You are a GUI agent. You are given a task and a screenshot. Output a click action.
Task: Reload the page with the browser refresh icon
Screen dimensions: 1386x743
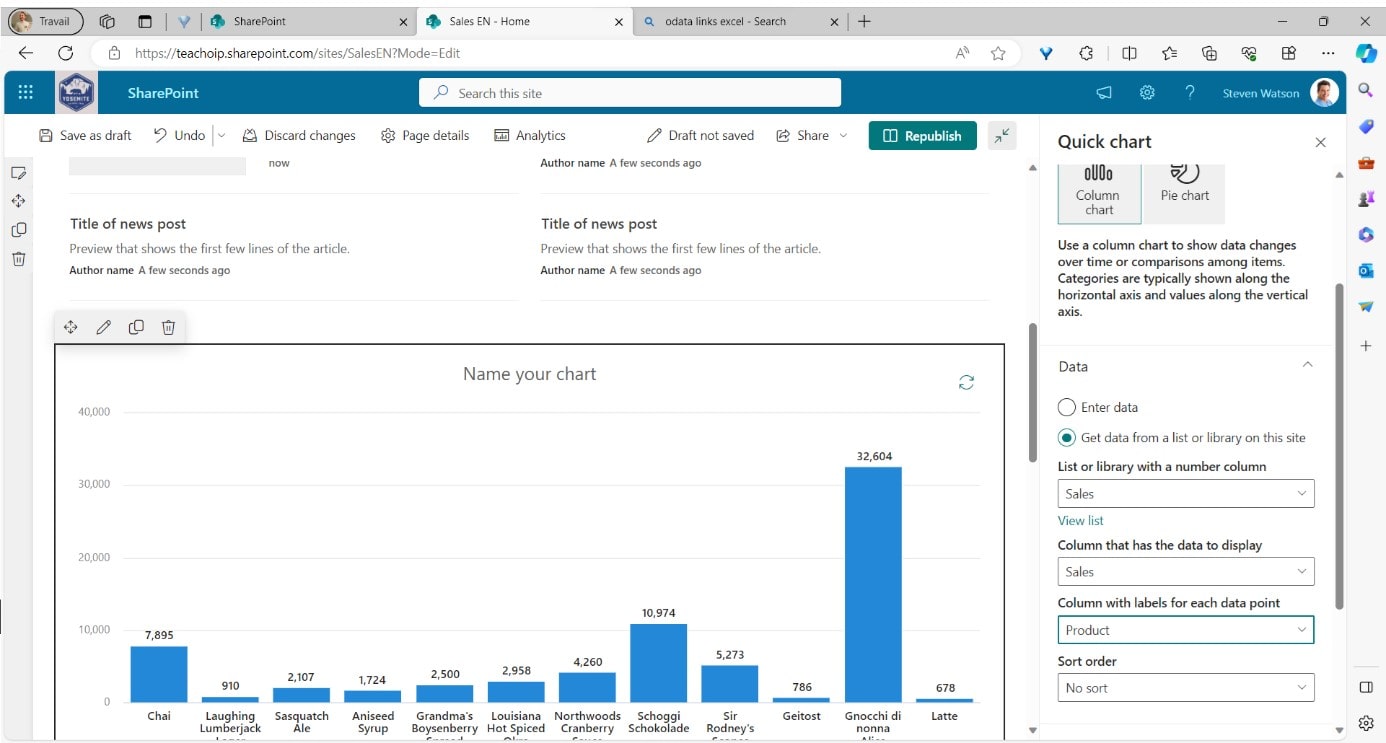(66, 53)
